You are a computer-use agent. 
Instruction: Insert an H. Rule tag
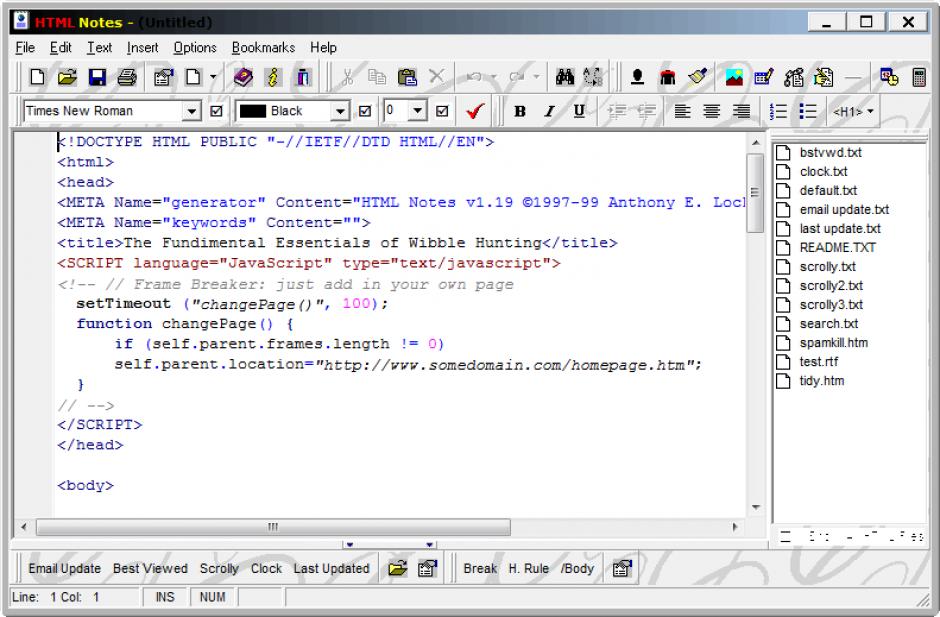pos(529,568)
